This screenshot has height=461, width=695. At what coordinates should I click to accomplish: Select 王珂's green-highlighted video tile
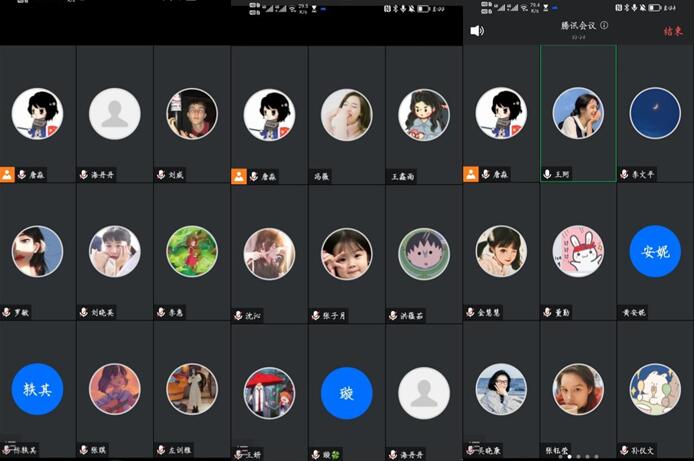[x=578, y=113]
